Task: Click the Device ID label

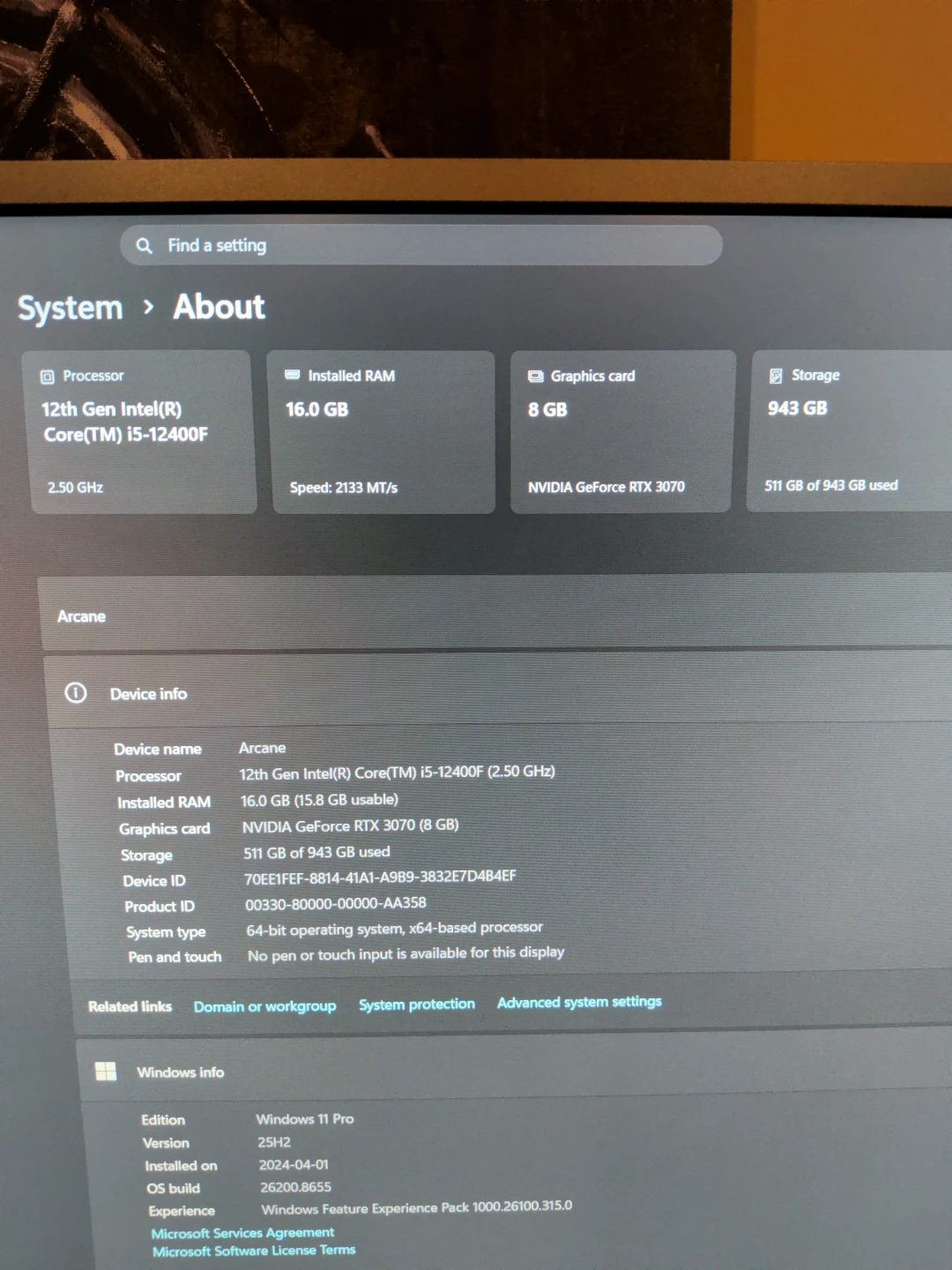Action: (154, 881)
